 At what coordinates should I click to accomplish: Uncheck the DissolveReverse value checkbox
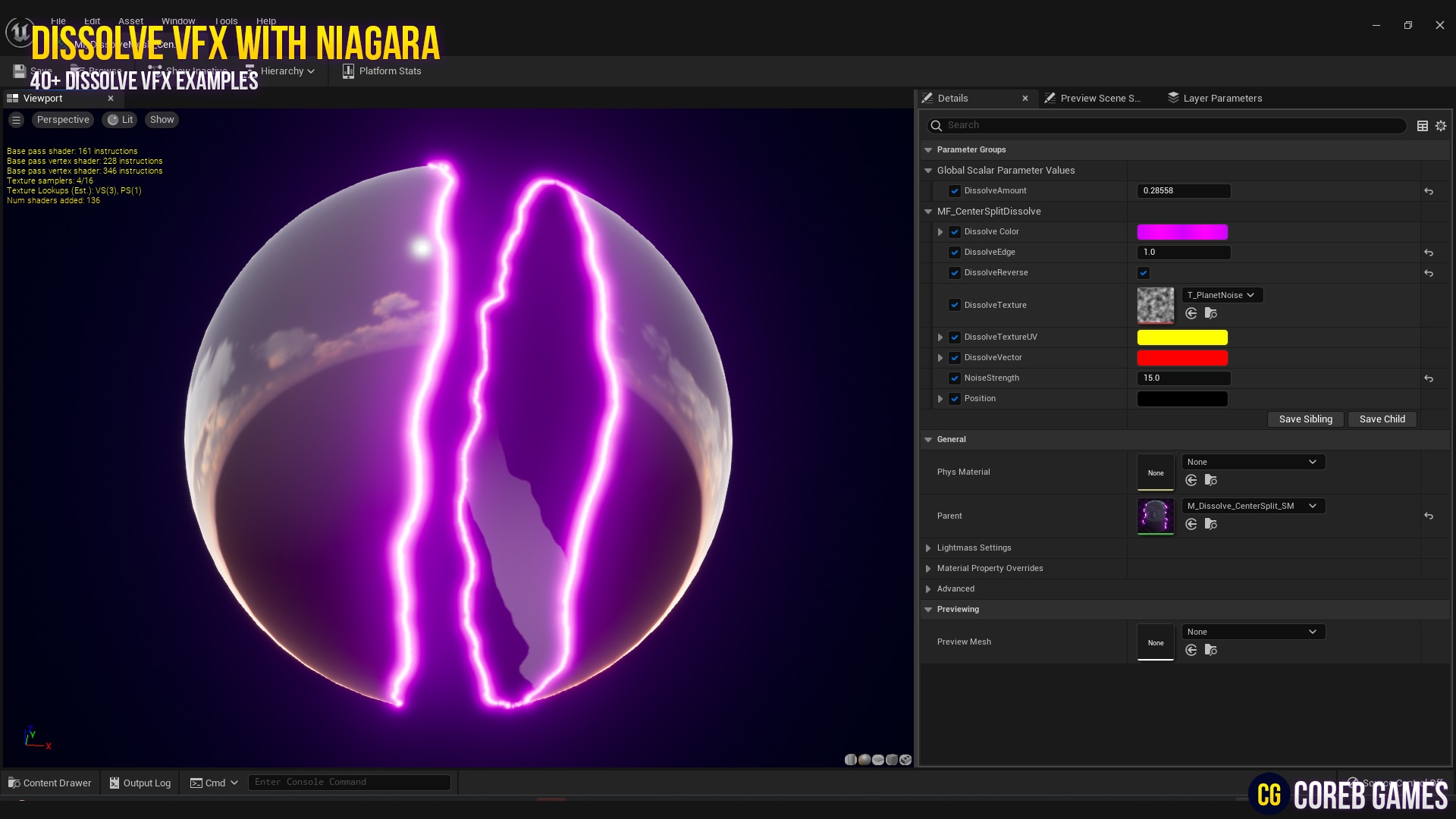click(x=1144, y=273)
